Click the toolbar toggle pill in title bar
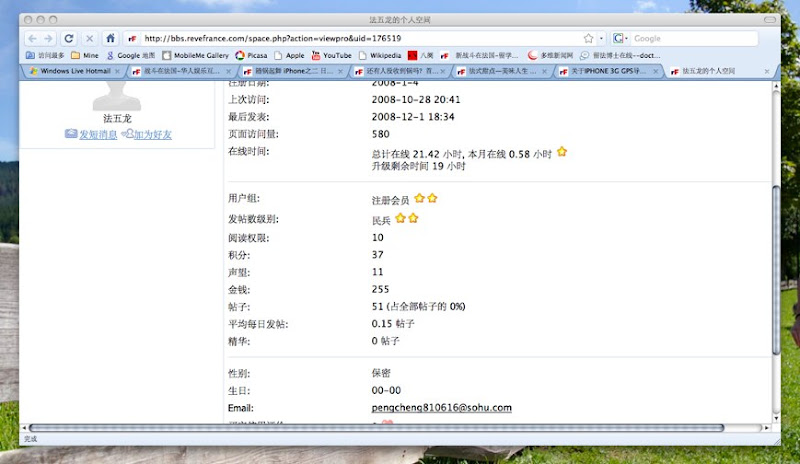 (x=770, y=19)
